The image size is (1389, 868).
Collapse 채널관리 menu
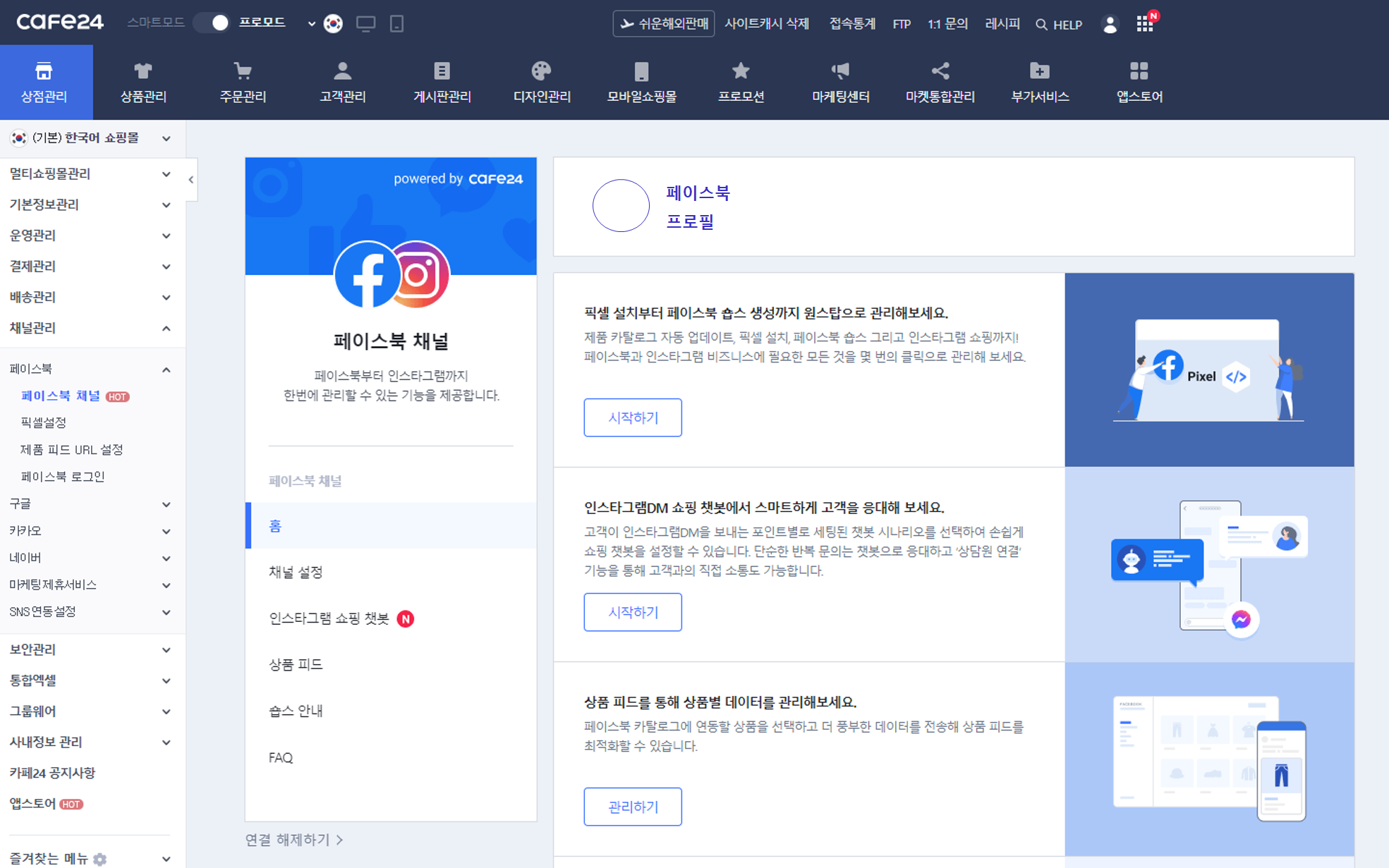click(x=92, y=328)
